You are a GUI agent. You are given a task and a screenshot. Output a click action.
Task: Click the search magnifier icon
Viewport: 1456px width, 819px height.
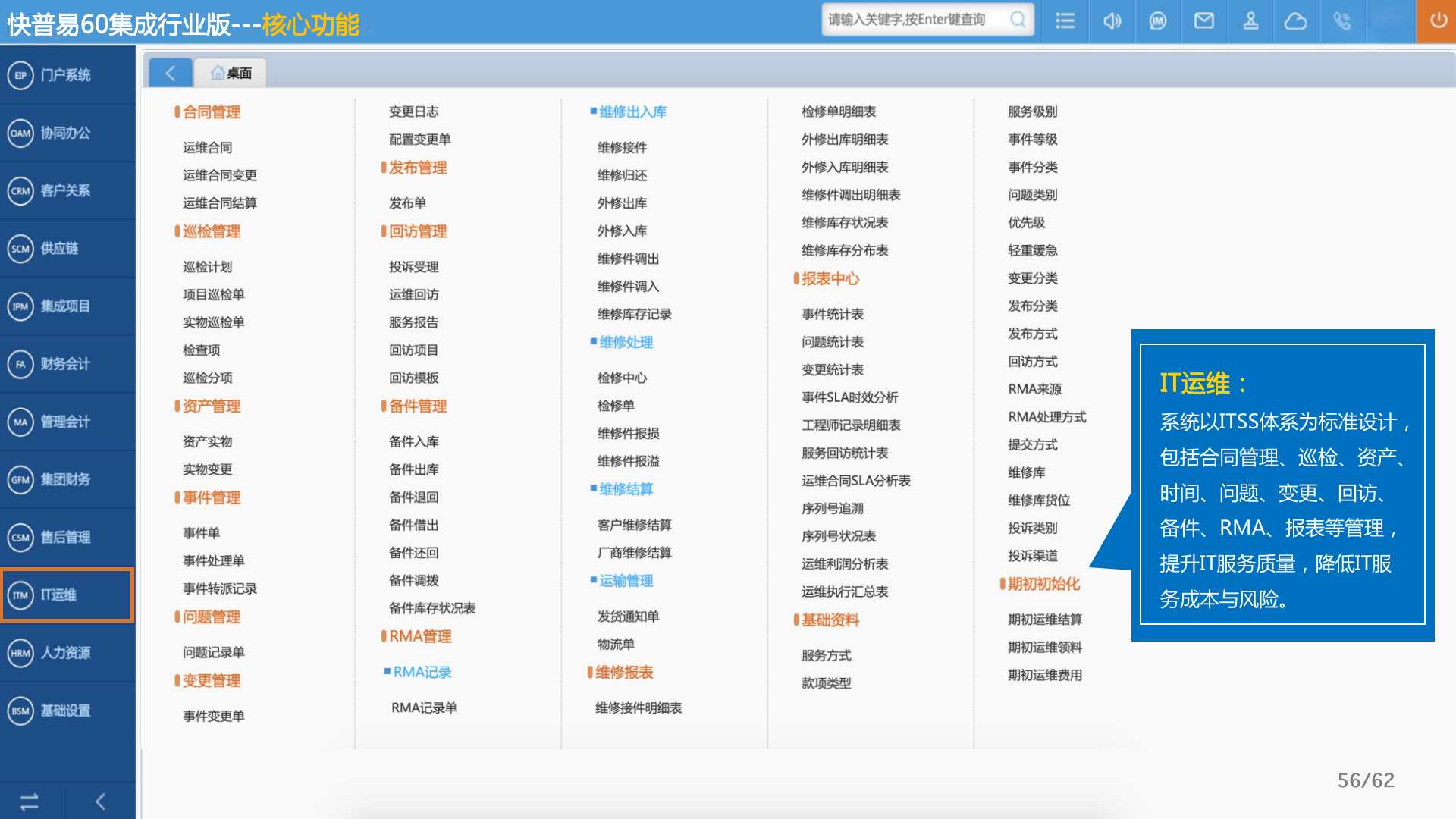pyautogui.click(x=1018, y=20)
